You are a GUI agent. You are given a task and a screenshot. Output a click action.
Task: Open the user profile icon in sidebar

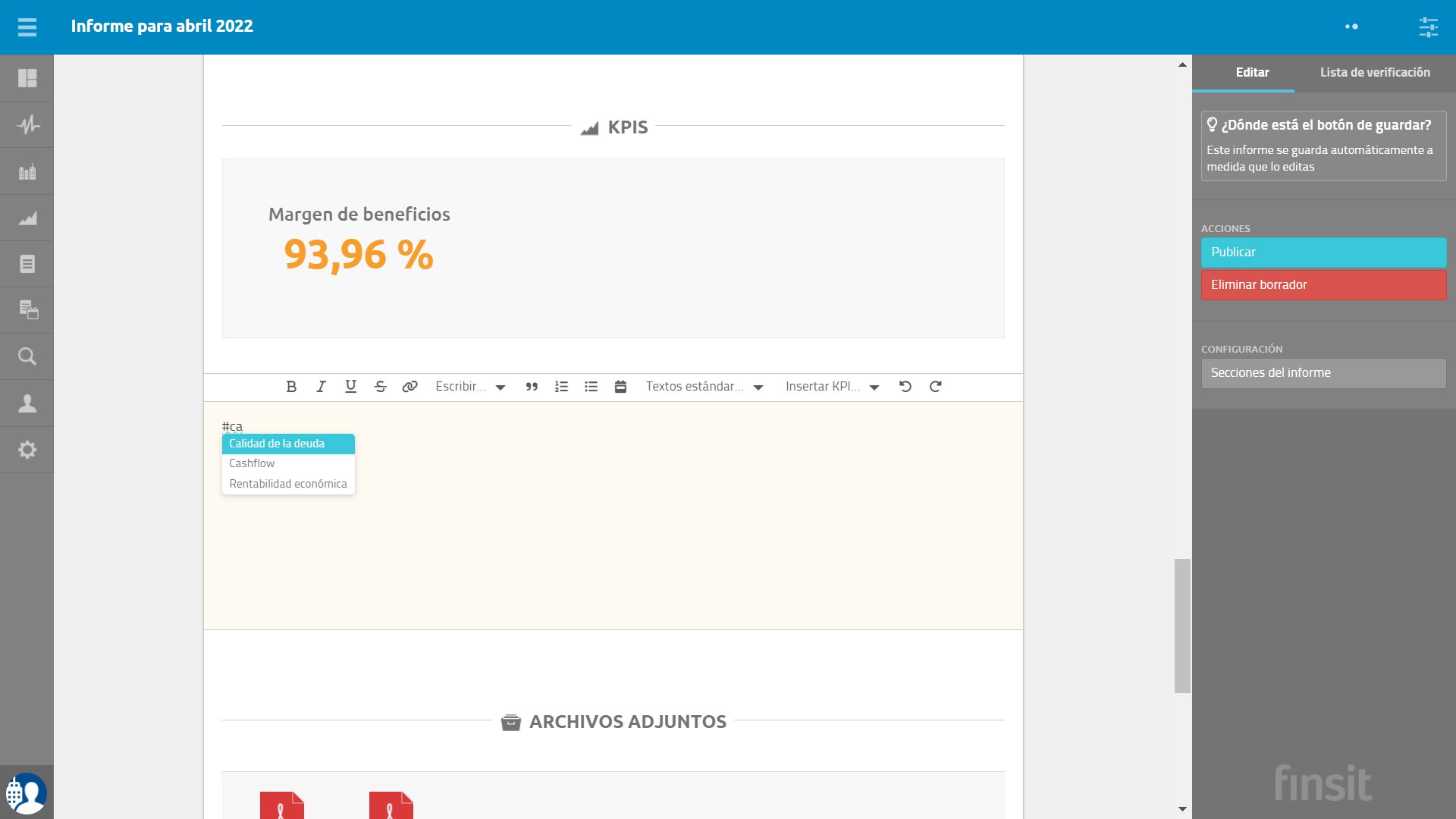point(27,403)
